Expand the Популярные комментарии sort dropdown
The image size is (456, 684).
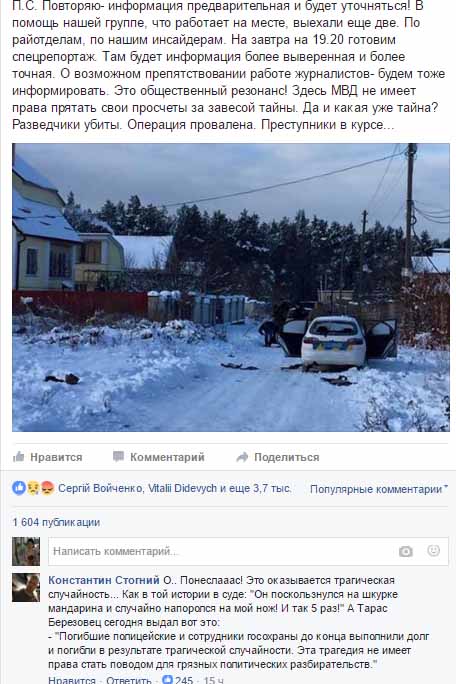pos(378,489)
